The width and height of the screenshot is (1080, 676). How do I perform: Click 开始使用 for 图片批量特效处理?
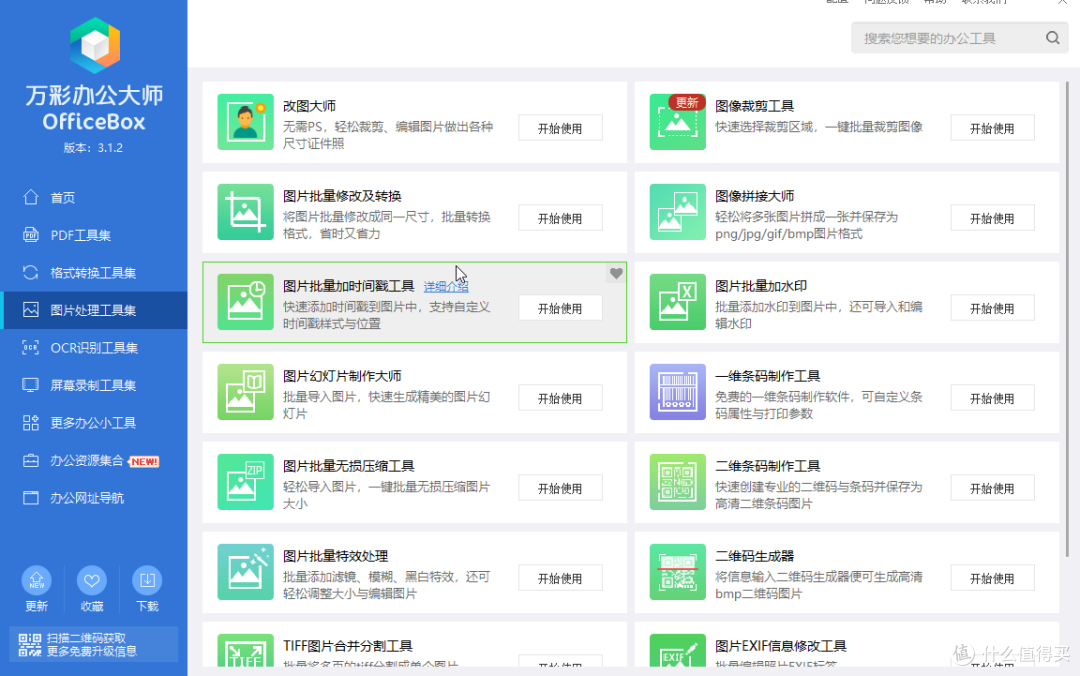pos(560,578)
